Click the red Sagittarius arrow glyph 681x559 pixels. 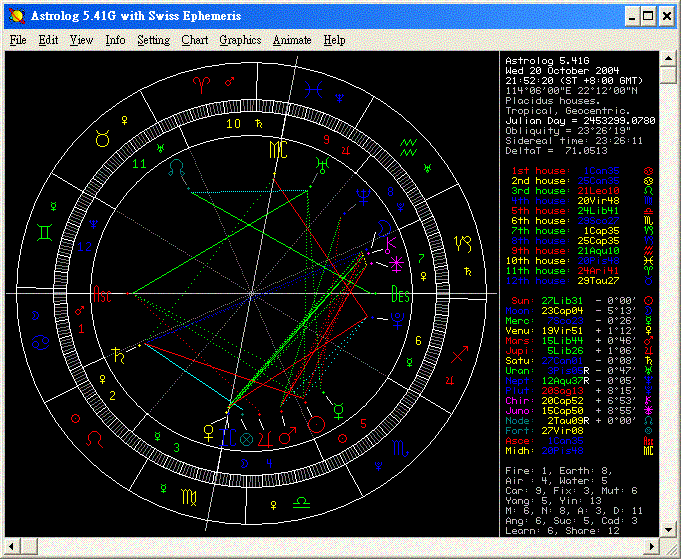coord(460,354)
